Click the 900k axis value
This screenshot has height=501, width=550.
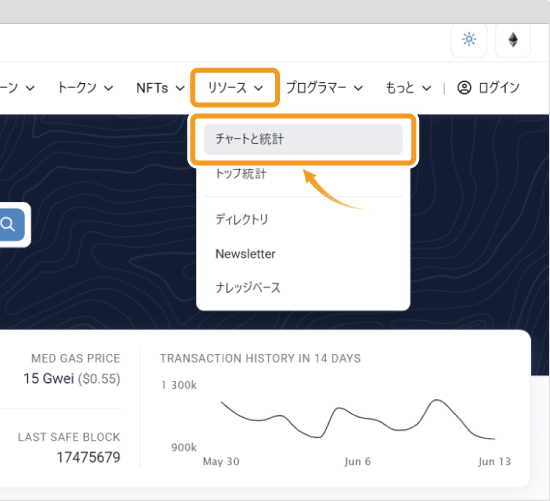pos(184,447)
